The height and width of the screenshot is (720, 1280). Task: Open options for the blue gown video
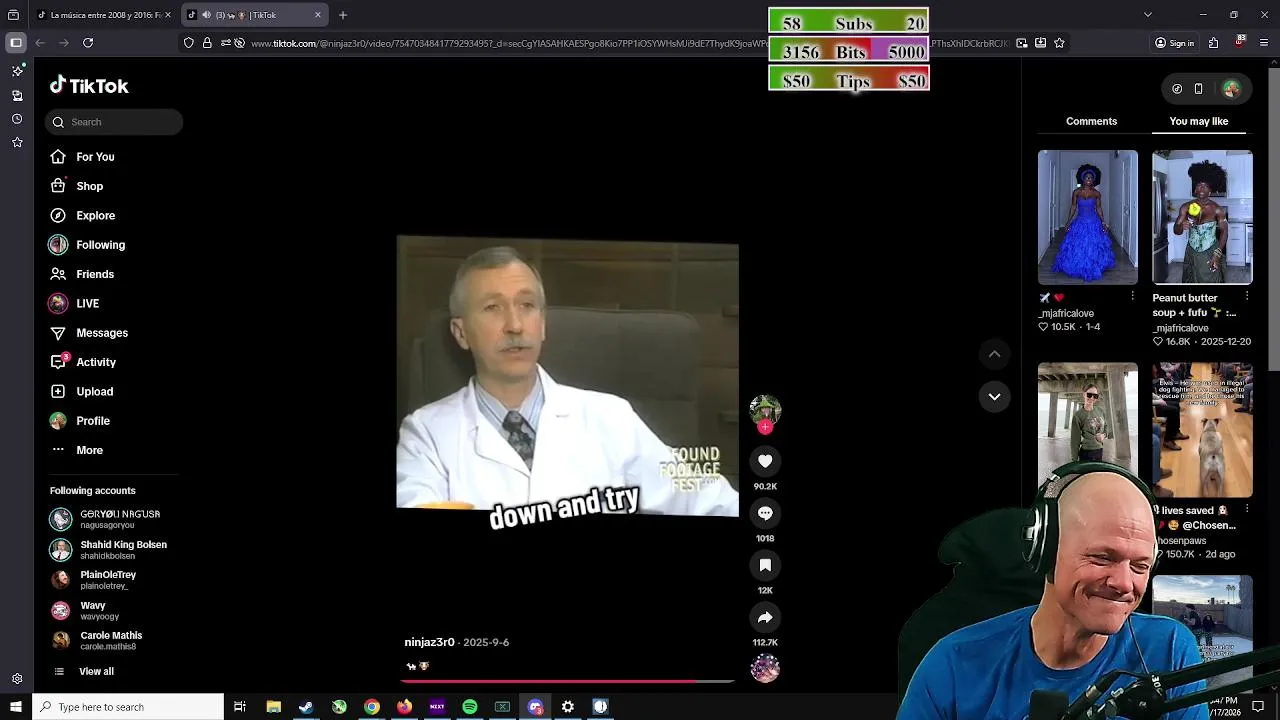point(1132,297)
